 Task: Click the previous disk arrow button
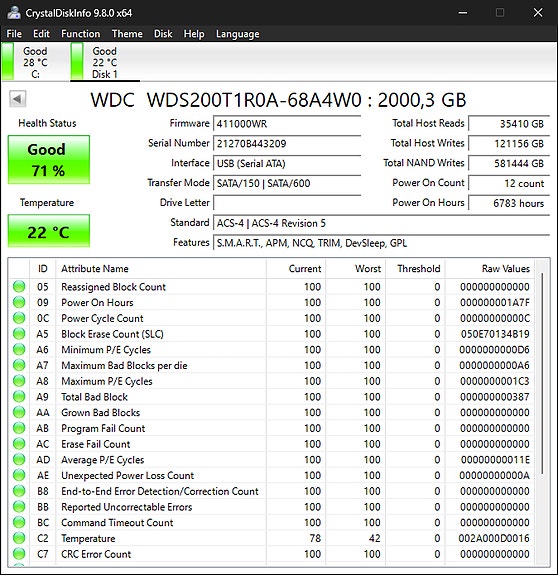(17, 99)
